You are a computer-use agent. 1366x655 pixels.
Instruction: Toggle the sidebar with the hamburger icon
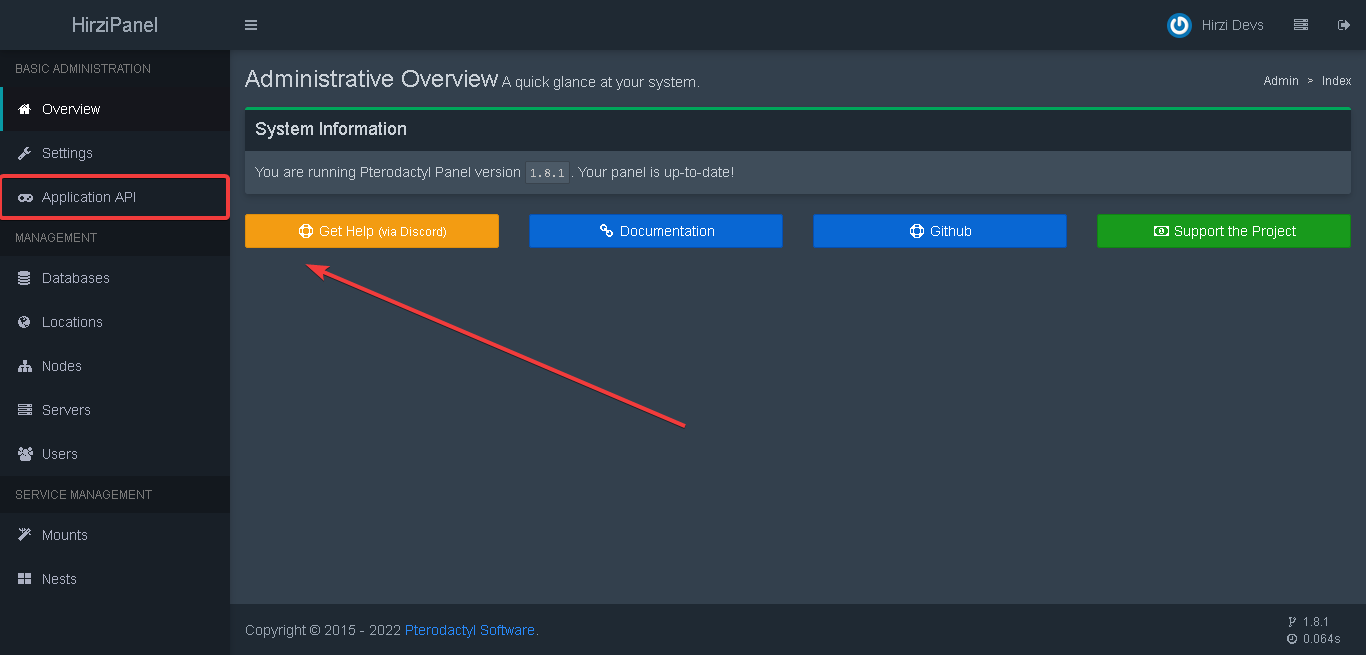coord(251,25)
